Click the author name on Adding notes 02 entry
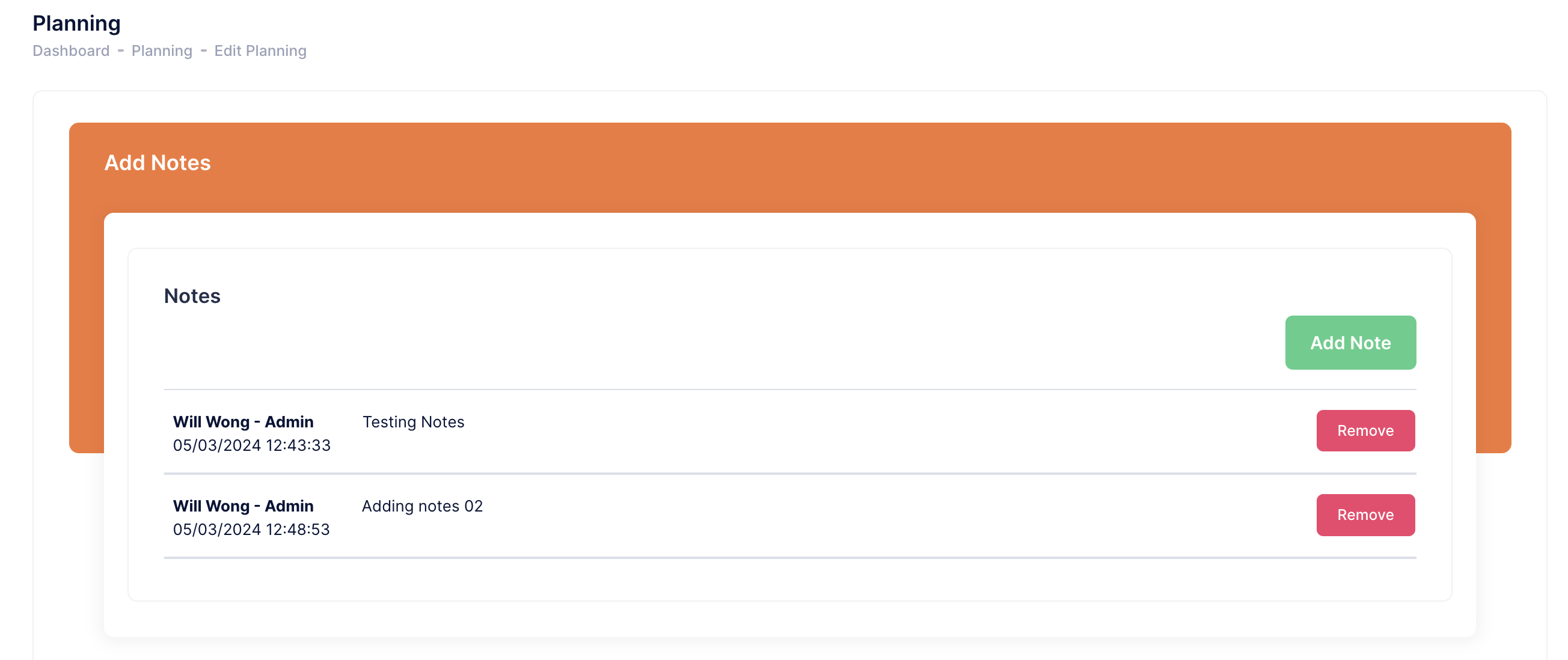Screen dimensions: 1568x660 point(243,506)
